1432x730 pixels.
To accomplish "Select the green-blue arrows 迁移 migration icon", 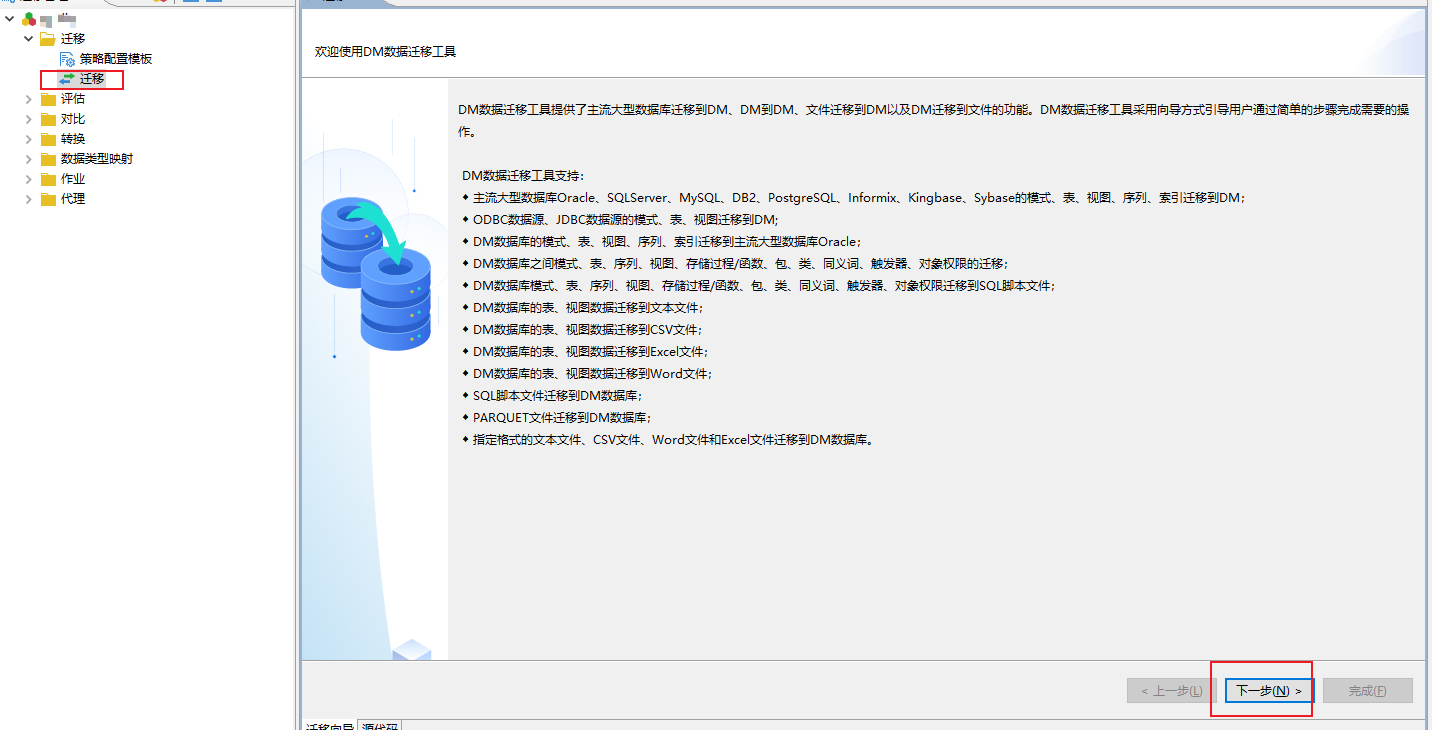I will pos(68,79).
